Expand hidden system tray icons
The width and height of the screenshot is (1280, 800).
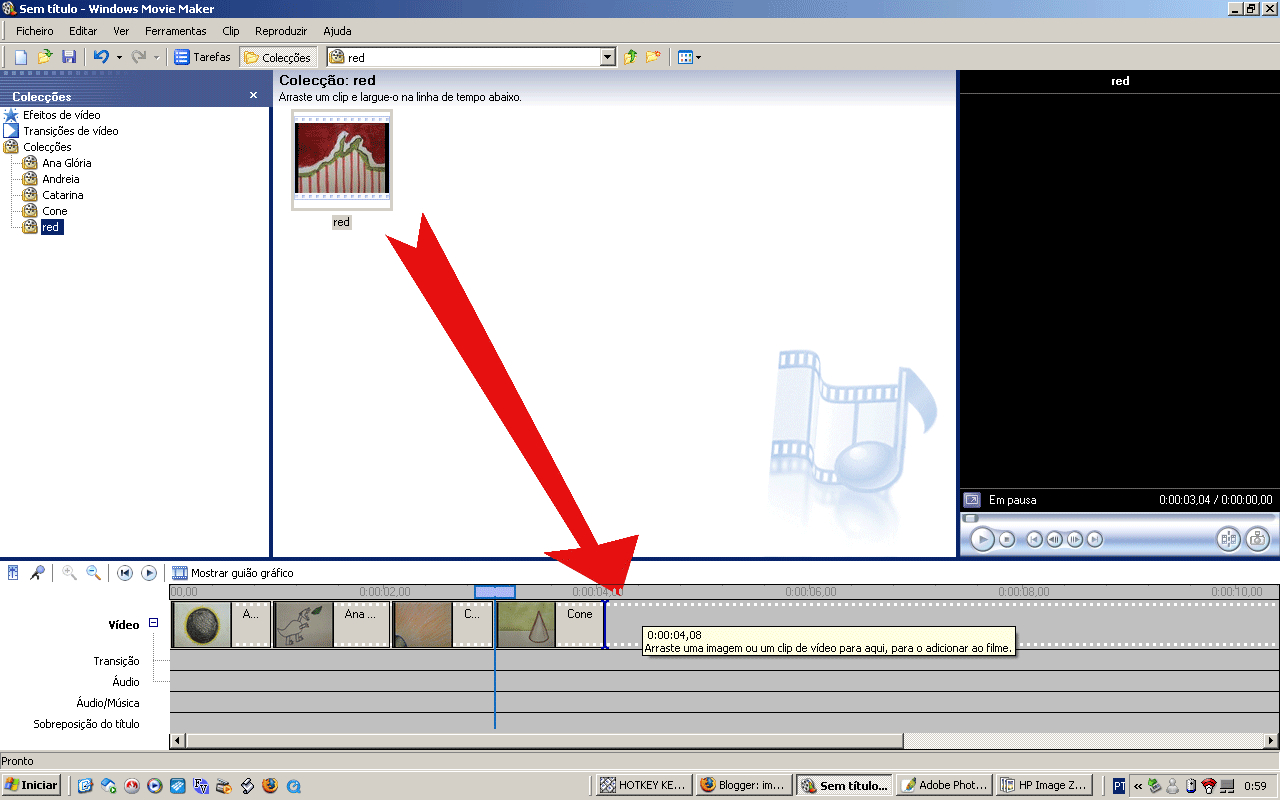1138,785
